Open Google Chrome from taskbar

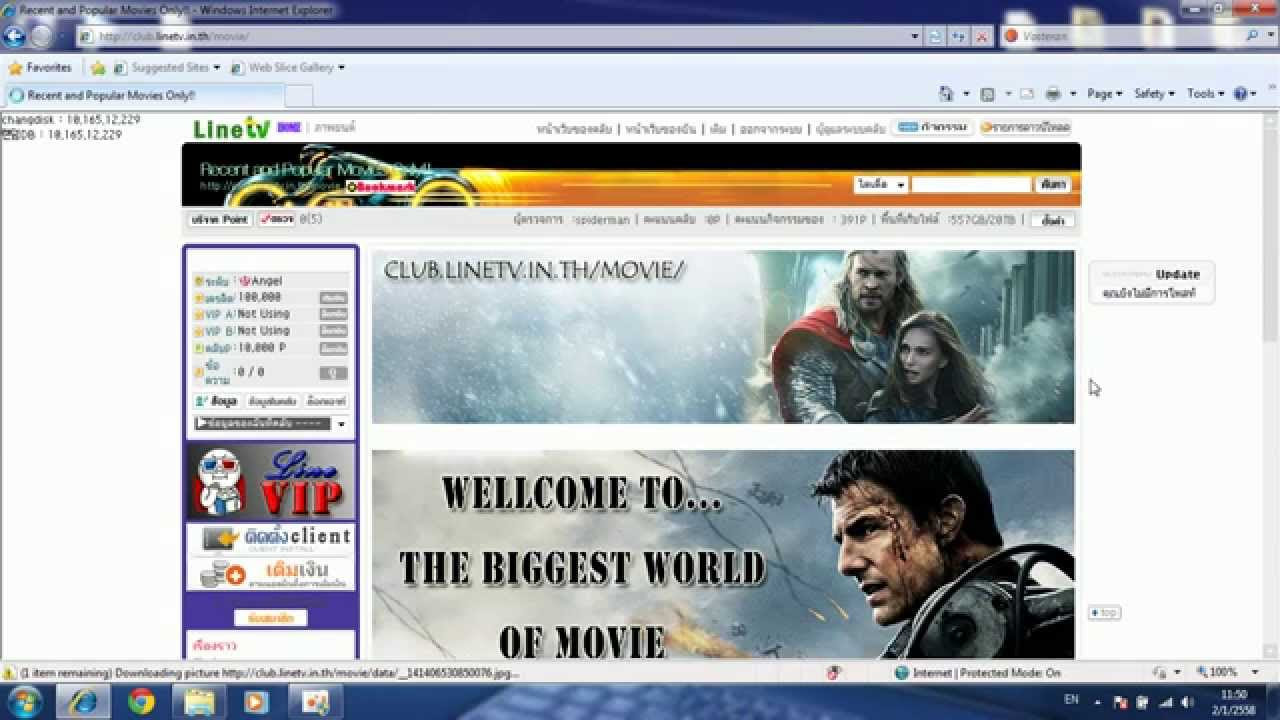141,702
